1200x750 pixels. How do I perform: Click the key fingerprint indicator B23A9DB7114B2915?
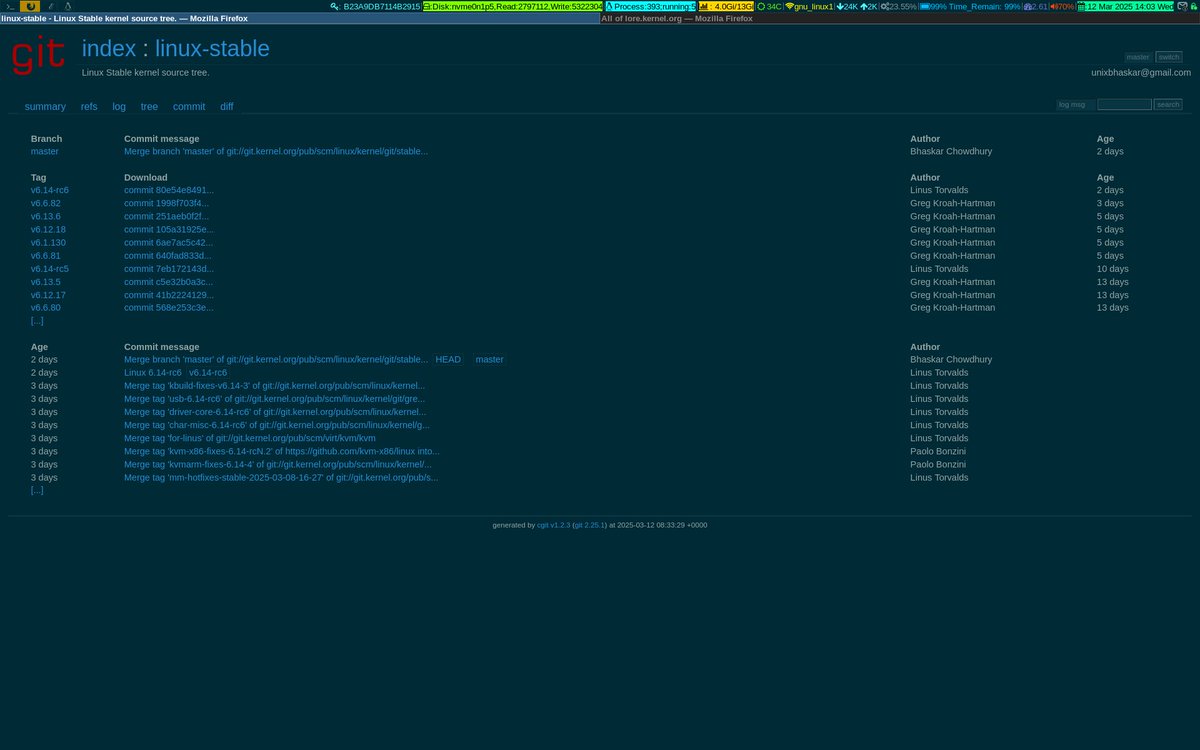(375, 6)
